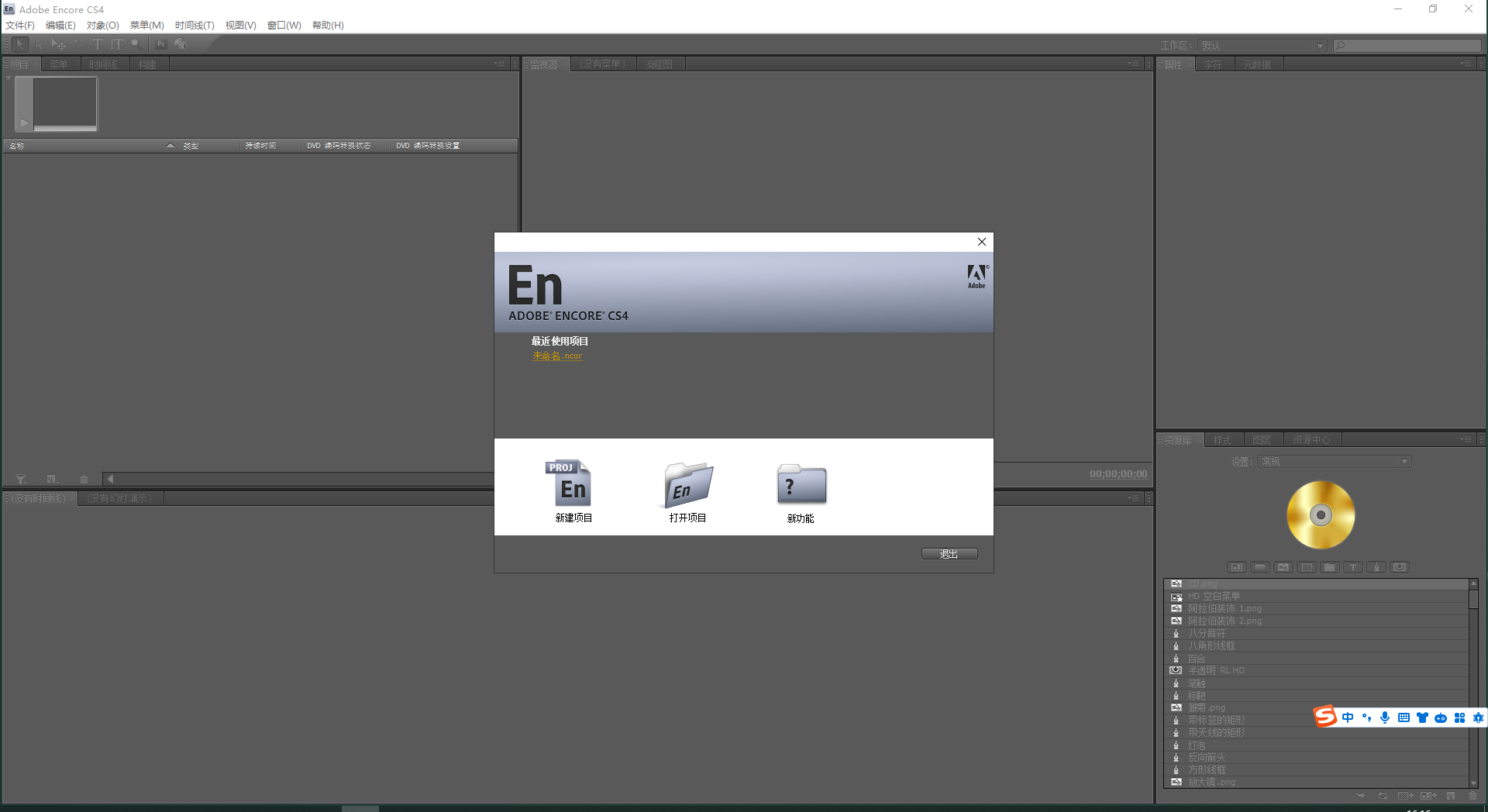1488x812 pixels.
Task: Toggle the text items filter in Library panel
Action: click(x=1353, y=567)
